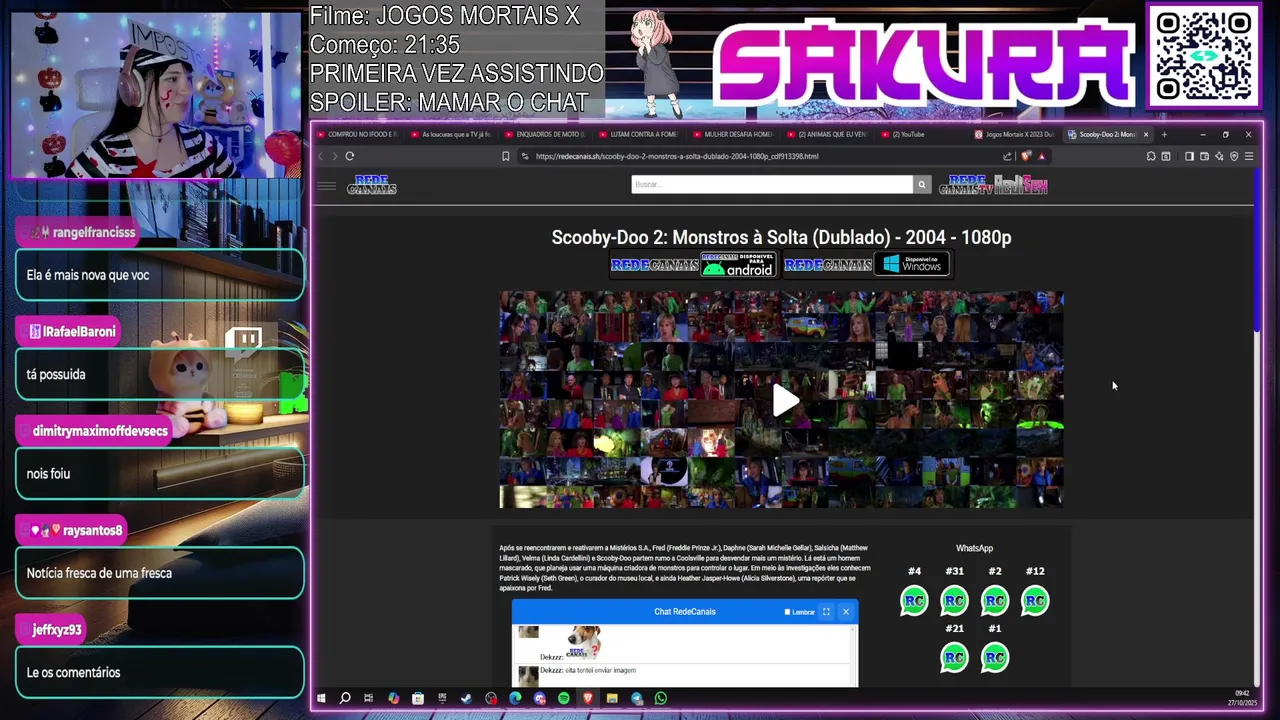Open a new browser tab
Image resolution: width=1280 pixels, height=720 pixels.
1164,134
